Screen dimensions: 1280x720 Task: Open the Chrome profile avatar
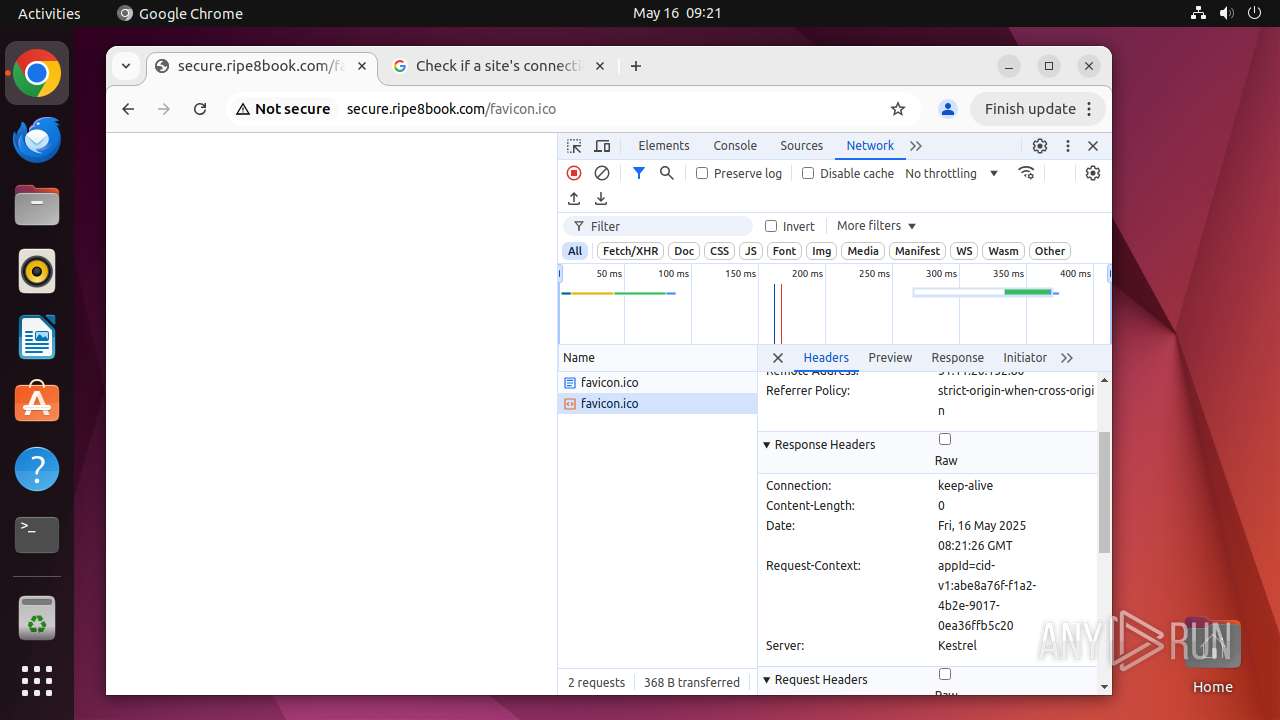pyautogui.click(x=948, y=109)
